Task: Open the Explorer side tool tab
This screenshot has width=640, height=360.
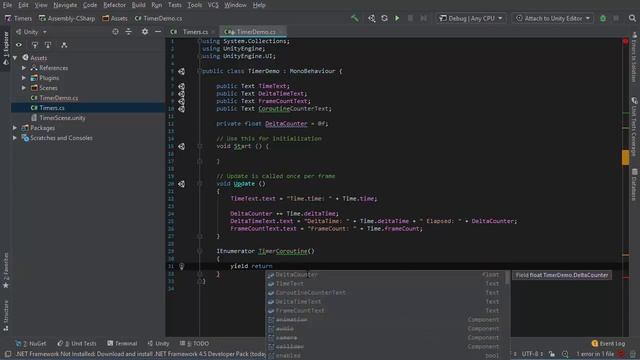Action: [x=5, y=49]
